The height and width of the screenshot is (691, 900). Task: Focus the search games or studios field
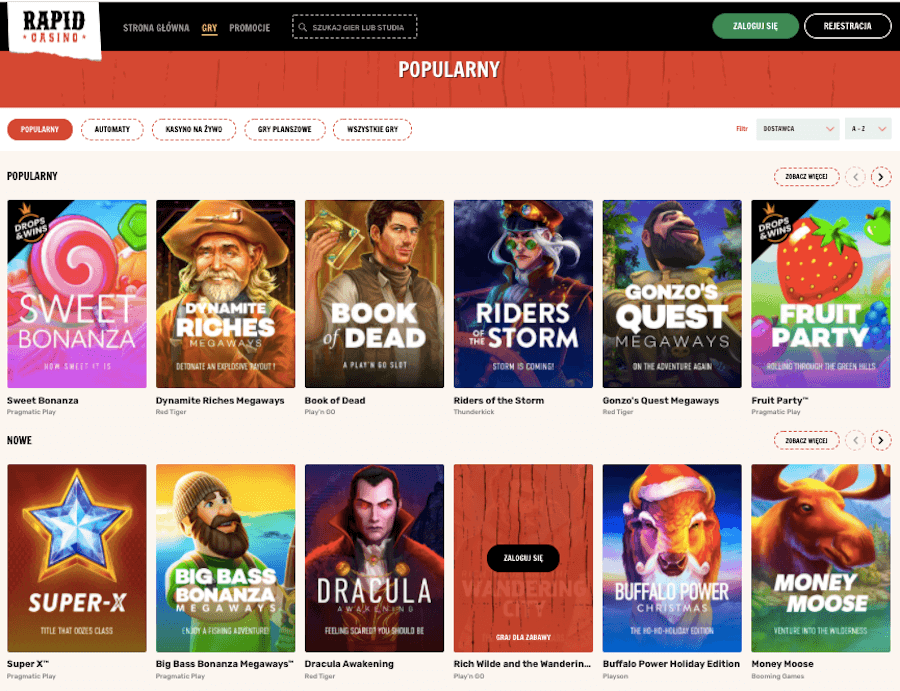[355, 27]
